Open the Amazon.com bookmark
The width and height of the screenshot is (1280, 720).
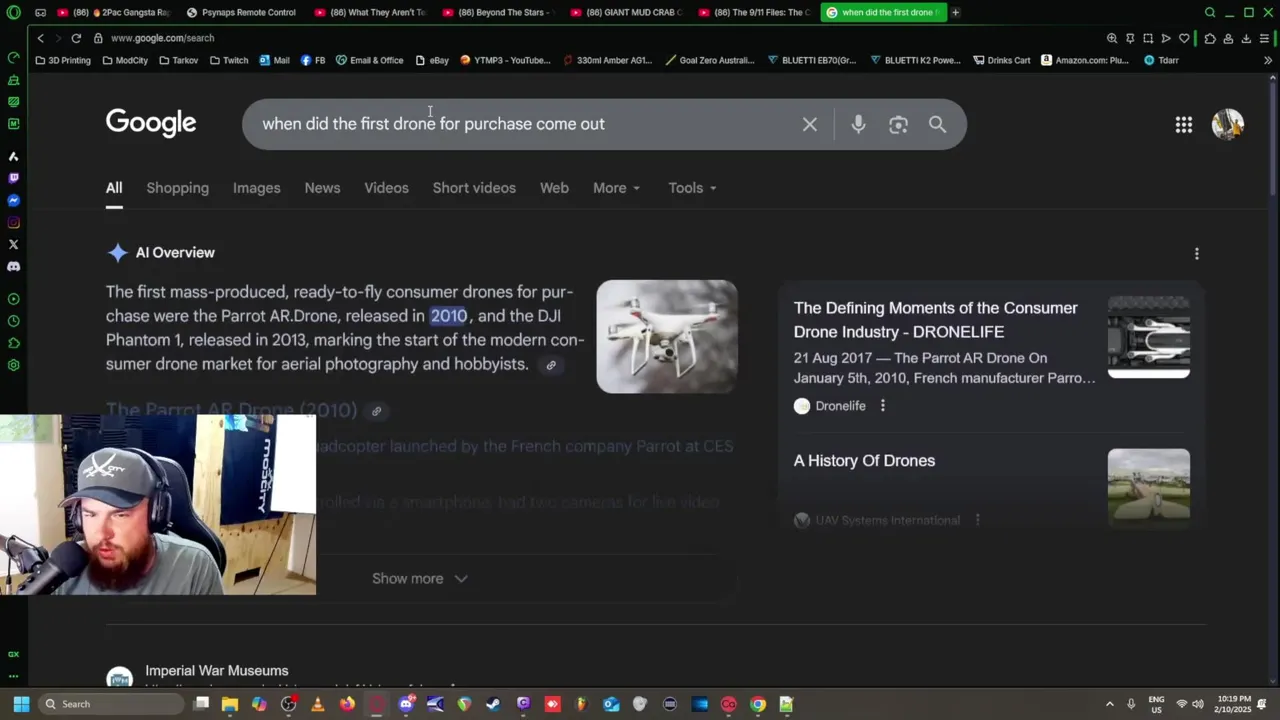pyautogui.click(x=1084, y=60)
